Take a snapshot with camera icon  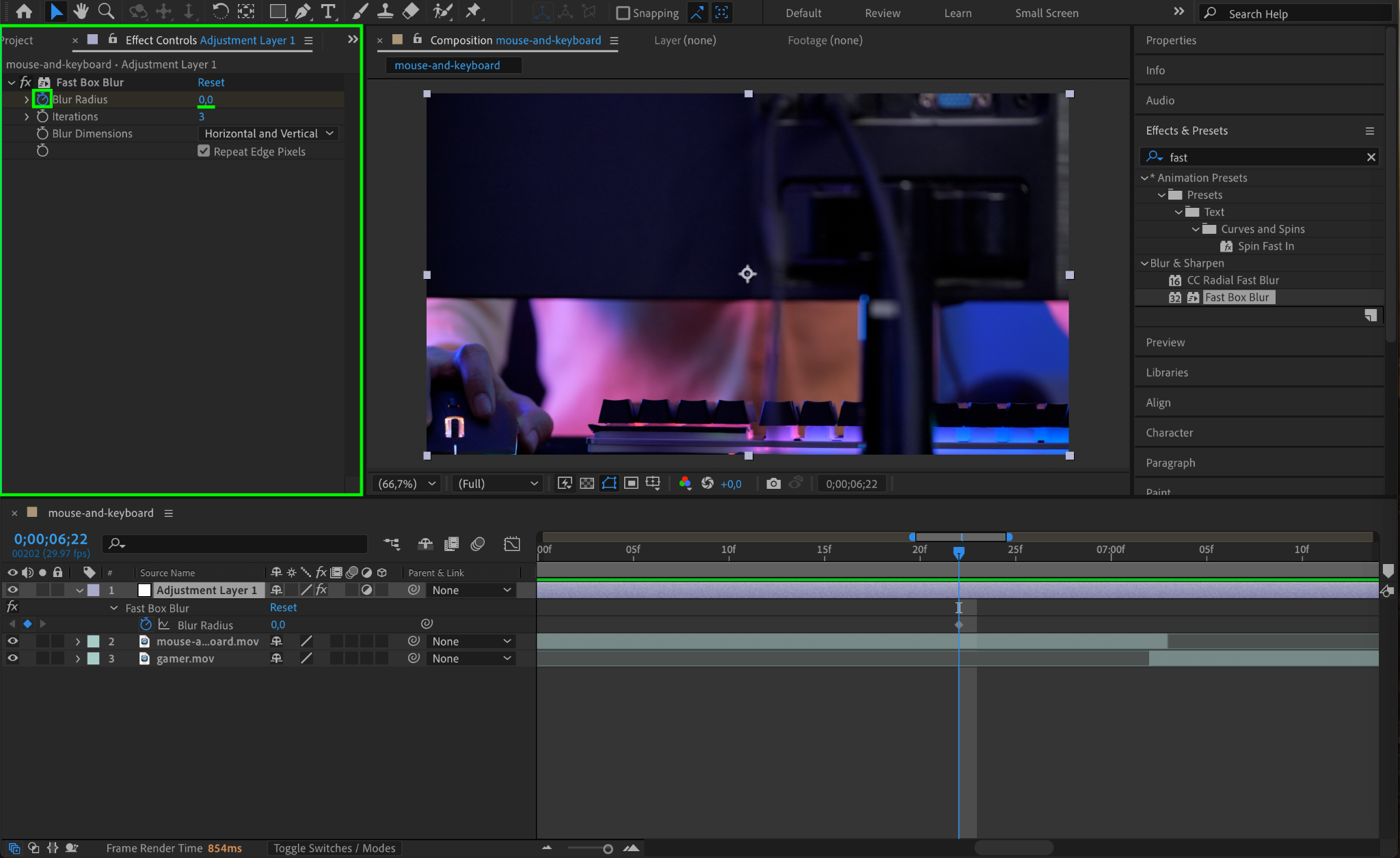pyautogui.click(x=773, y=483)
